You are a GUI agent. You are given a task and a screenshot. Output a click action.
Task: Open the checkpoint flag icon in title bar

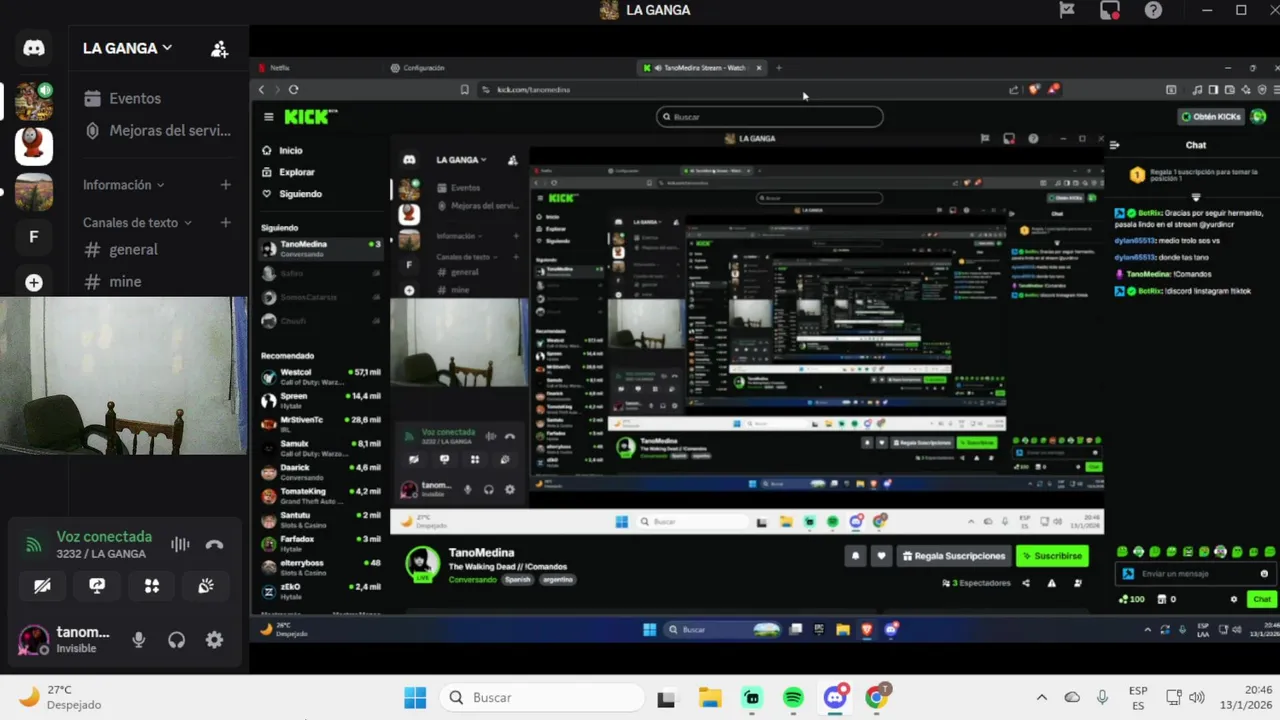pyautogui.click(x=1067, y=10)
